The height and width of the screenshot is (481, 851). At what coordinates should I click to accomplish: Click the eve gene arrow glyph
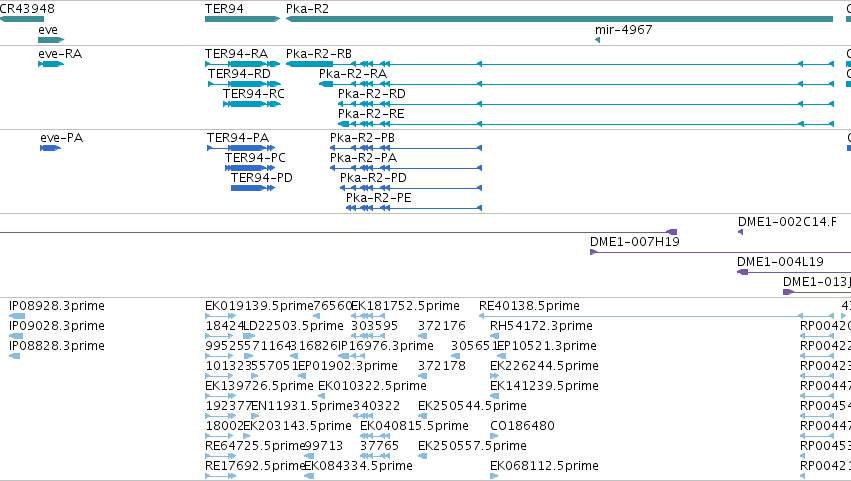point(51,40)
